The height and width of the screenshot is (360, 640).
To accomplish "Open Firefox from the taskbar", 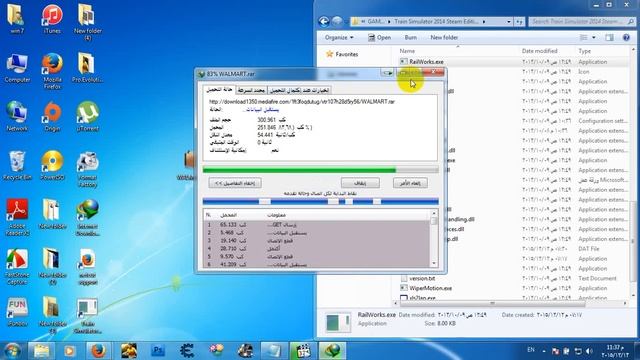I will pos(98,351).
